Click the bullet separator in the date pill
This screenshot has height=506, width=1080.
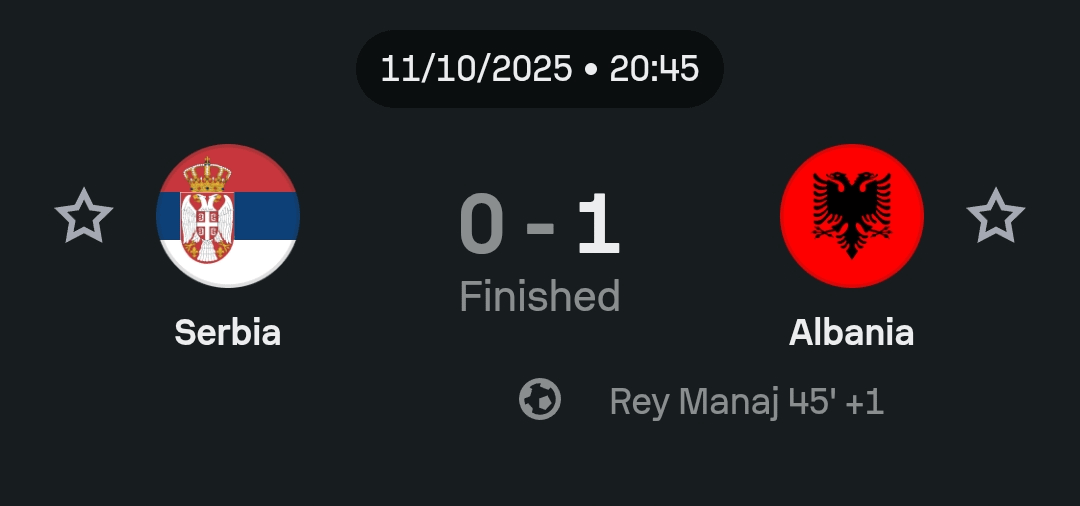591,70
